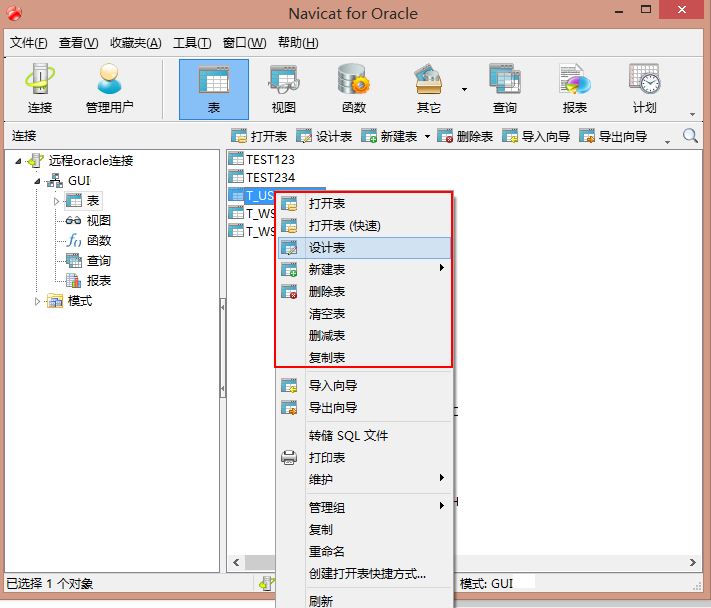Choose 打印表 in the context menu
The image size is (711, 608).
pyautogui.click(x=364, y=457)
